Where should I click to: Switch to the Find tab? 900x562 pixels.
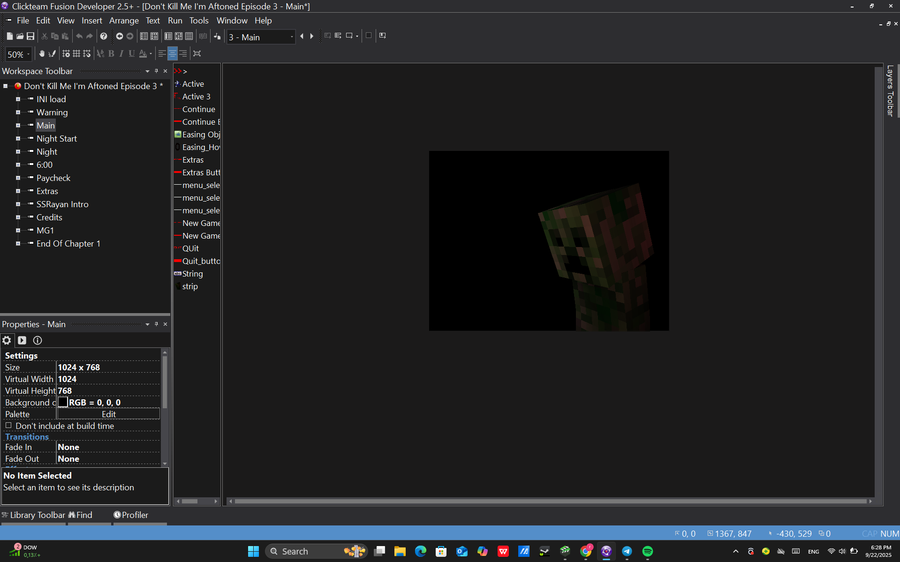pyautogui.click(x=80, y=515)
